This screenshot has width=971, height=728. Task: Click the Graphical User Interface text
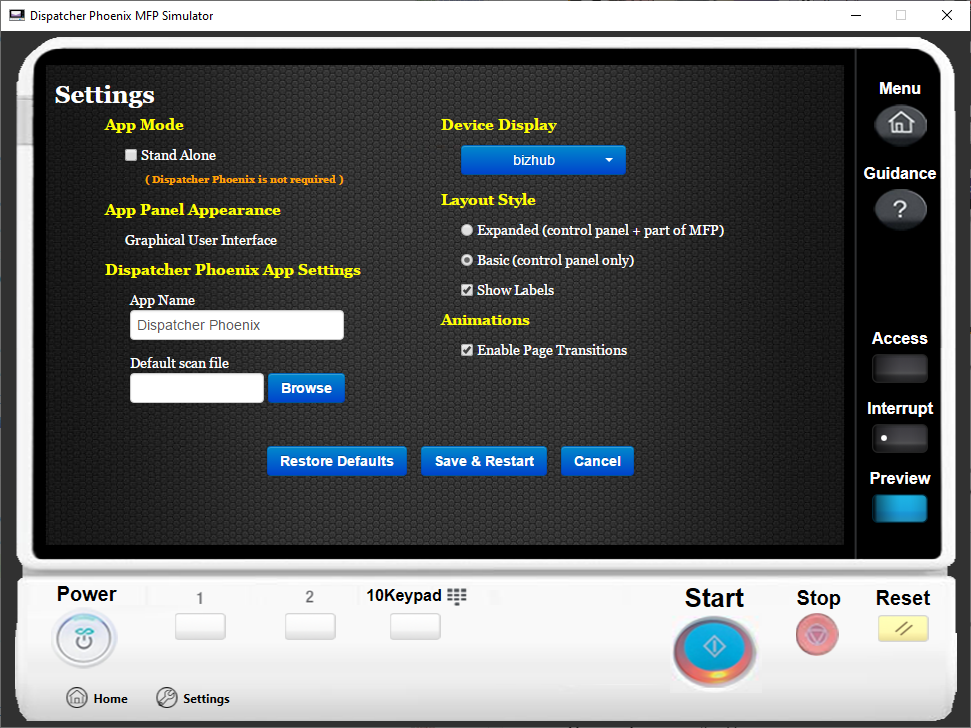coord(201,240)
